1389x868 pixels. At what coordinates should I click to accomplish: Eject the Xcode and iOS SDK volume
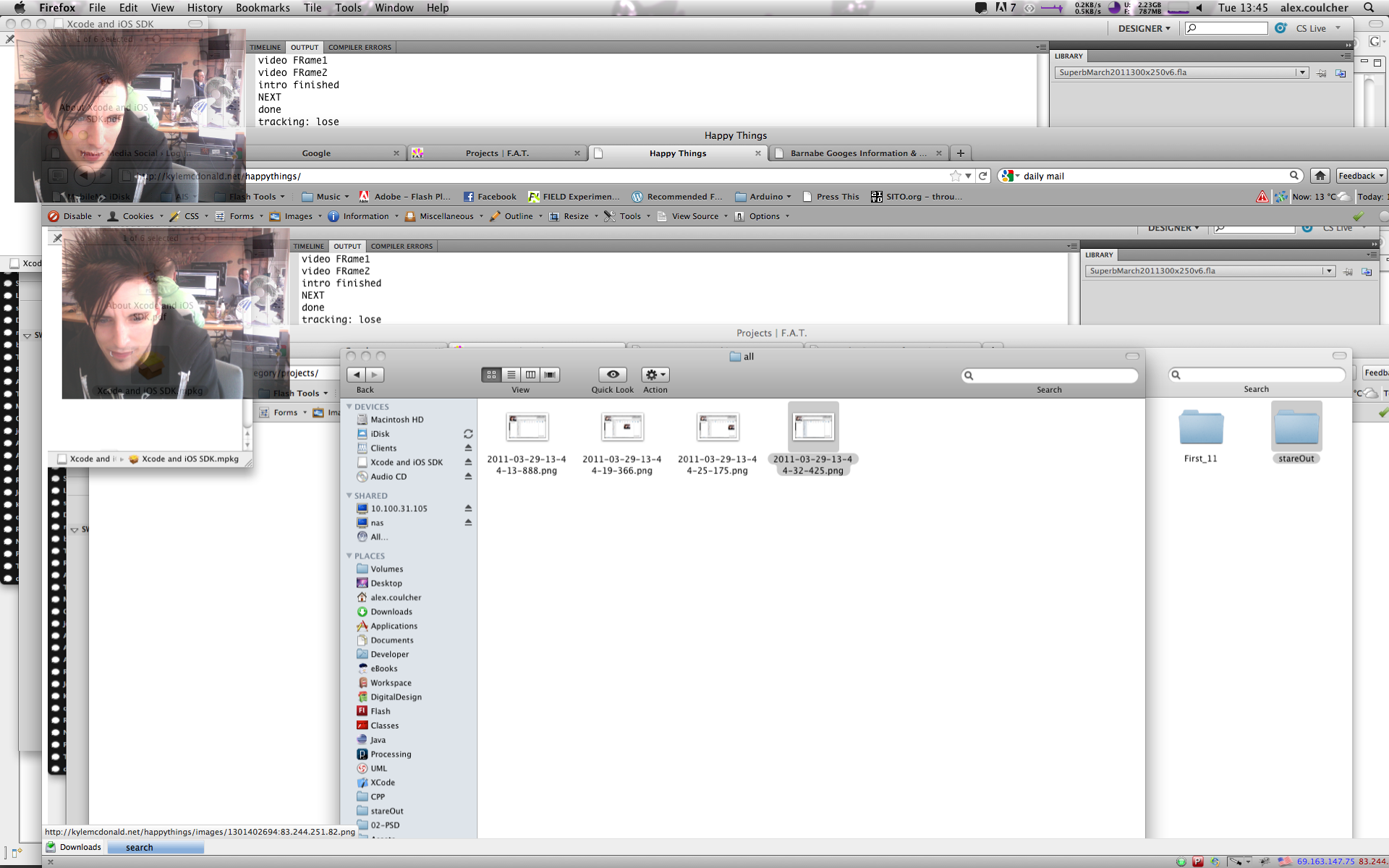(468, 462)
